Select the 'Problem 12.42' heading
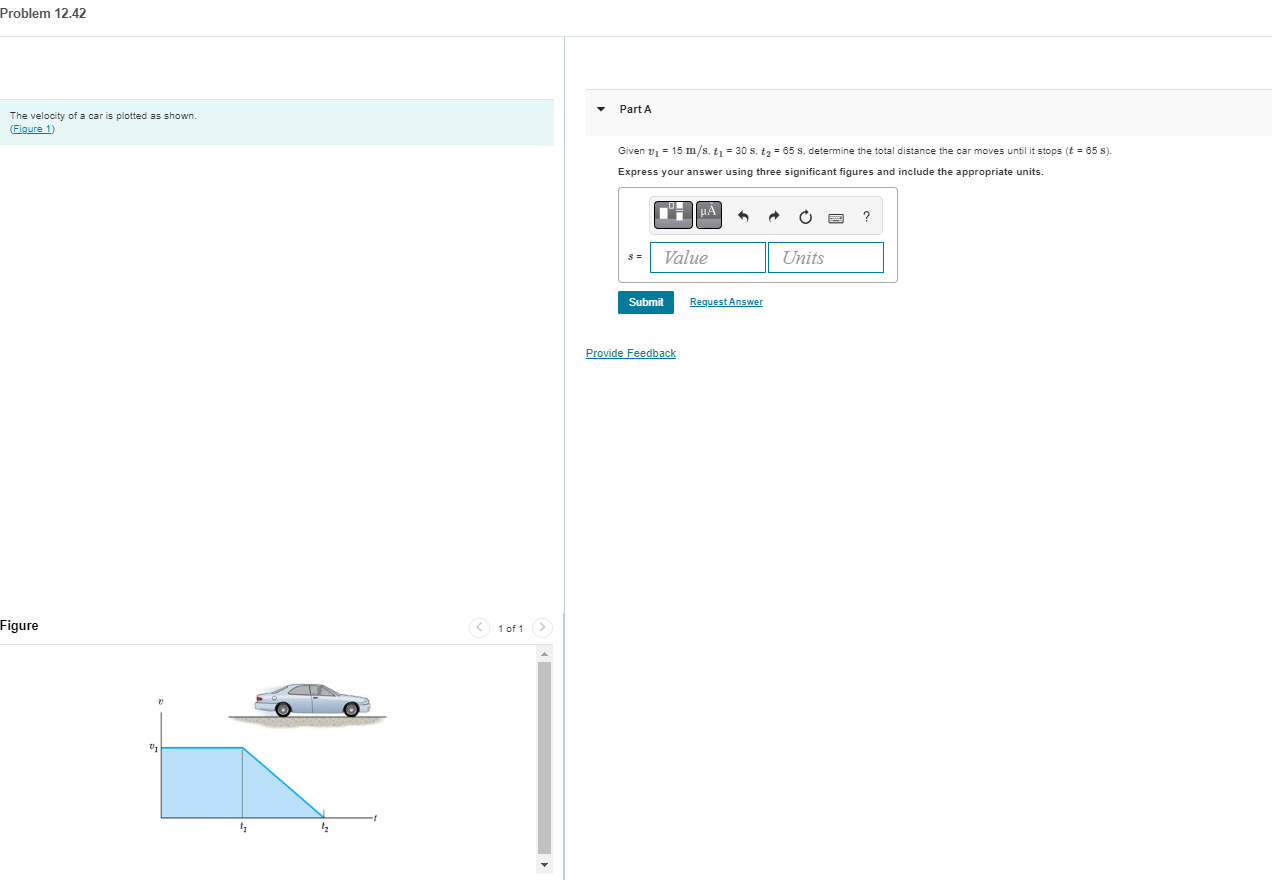This screenshot has height=880, width=1272. click(x=43, y=13)
